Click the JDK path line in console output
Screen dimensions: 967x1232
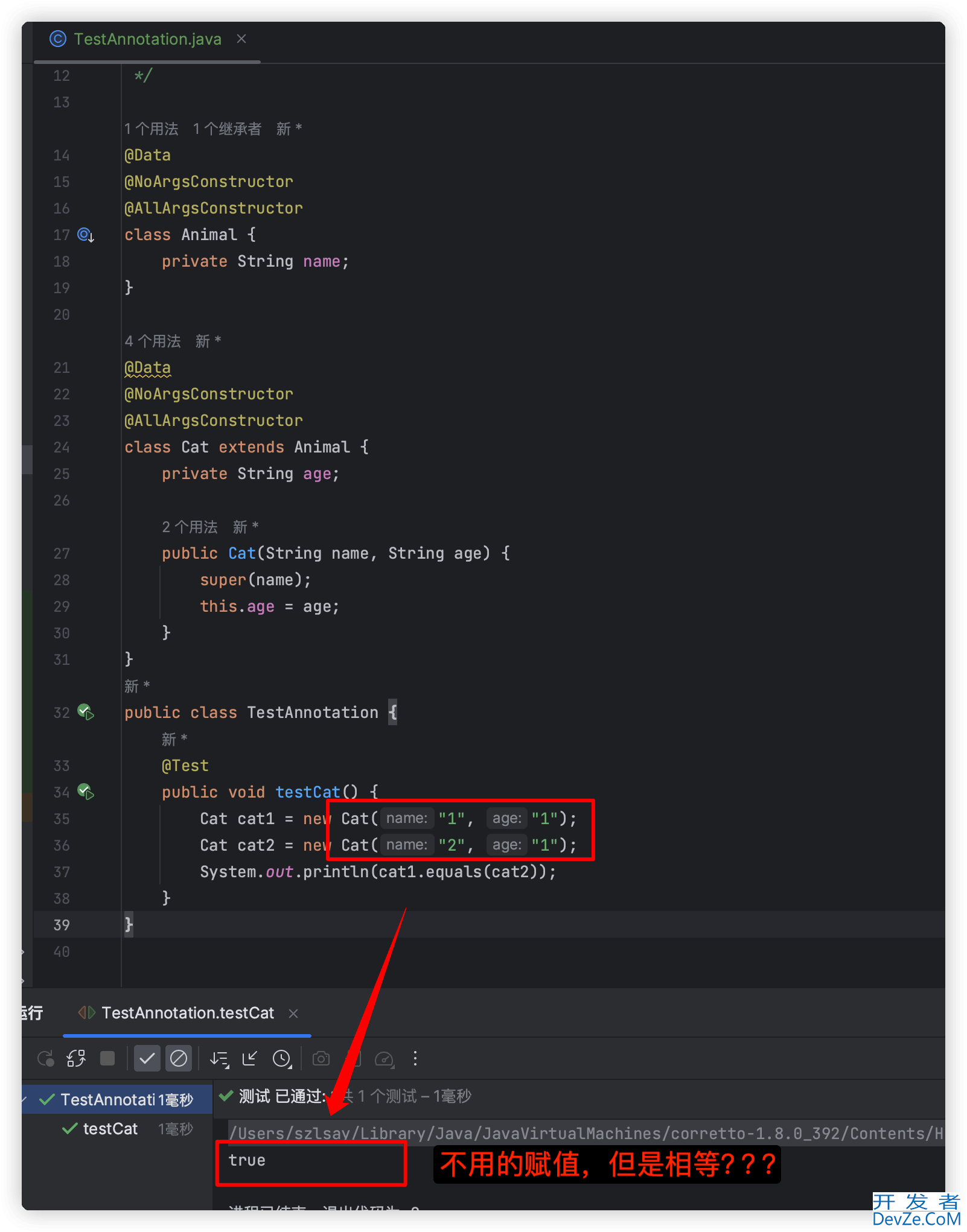coord(586,1134)
